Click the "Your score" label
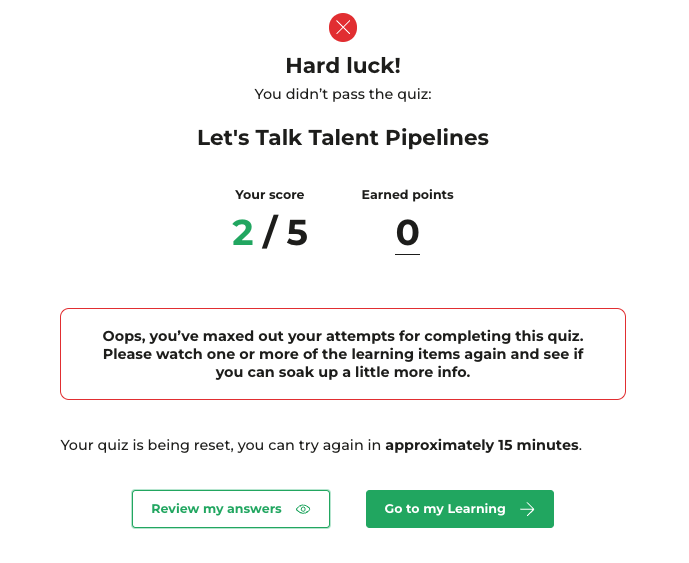Image resolution: width=689 pixels, height=563 pixels. pos(270,195)
